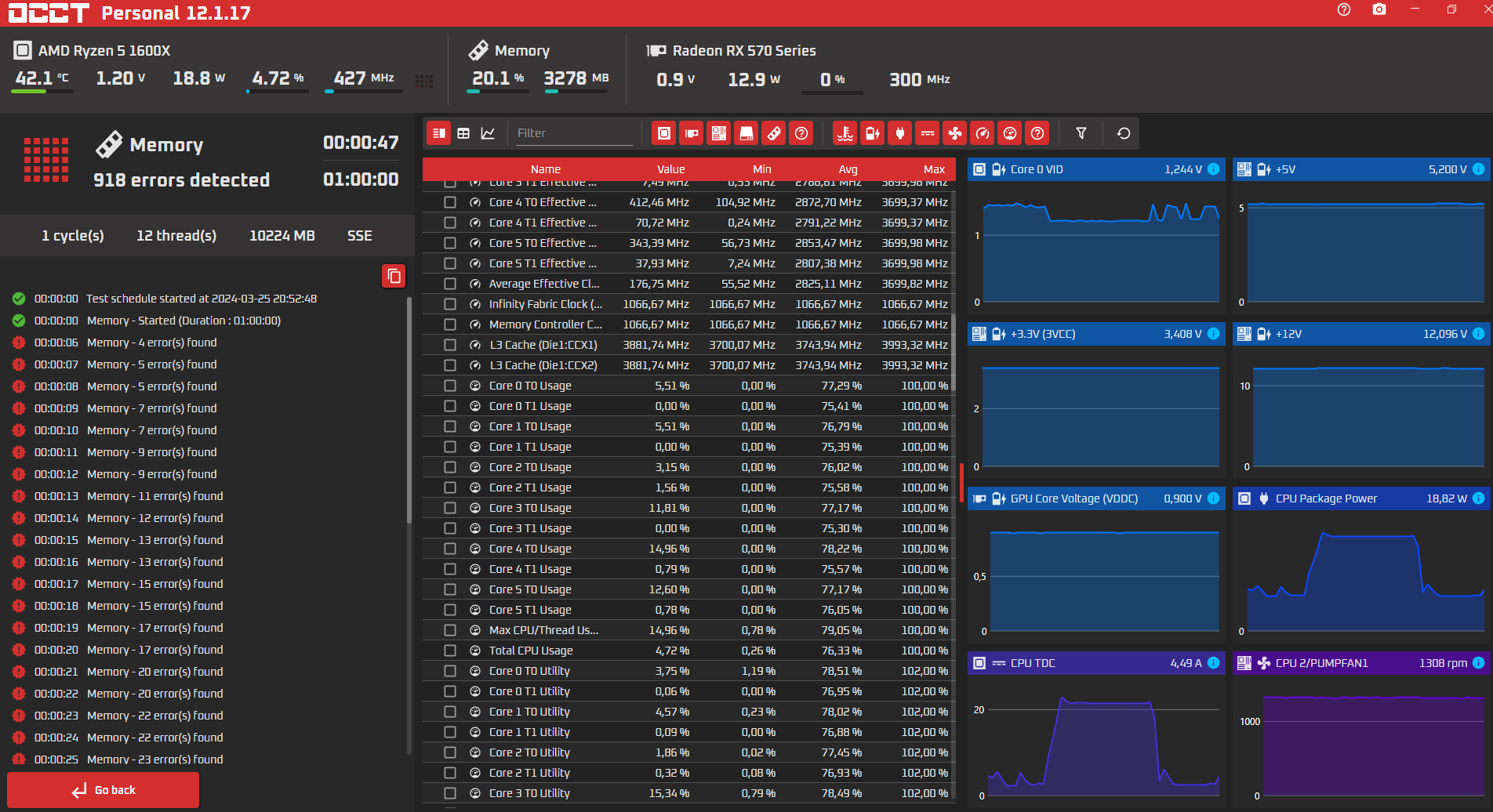Viewport: 1493px width, 812px height.
Task: Toggle the voltage sensor type filter
Action: point(873,133)
